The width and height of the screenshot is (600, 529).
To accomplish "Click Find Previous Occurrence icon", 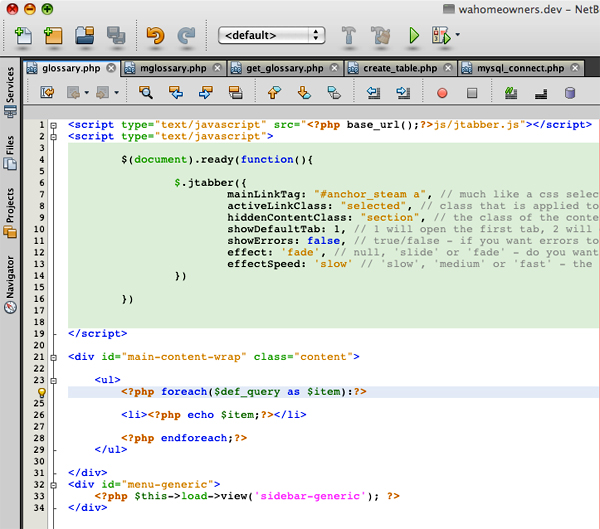I will tap(176, 92).
